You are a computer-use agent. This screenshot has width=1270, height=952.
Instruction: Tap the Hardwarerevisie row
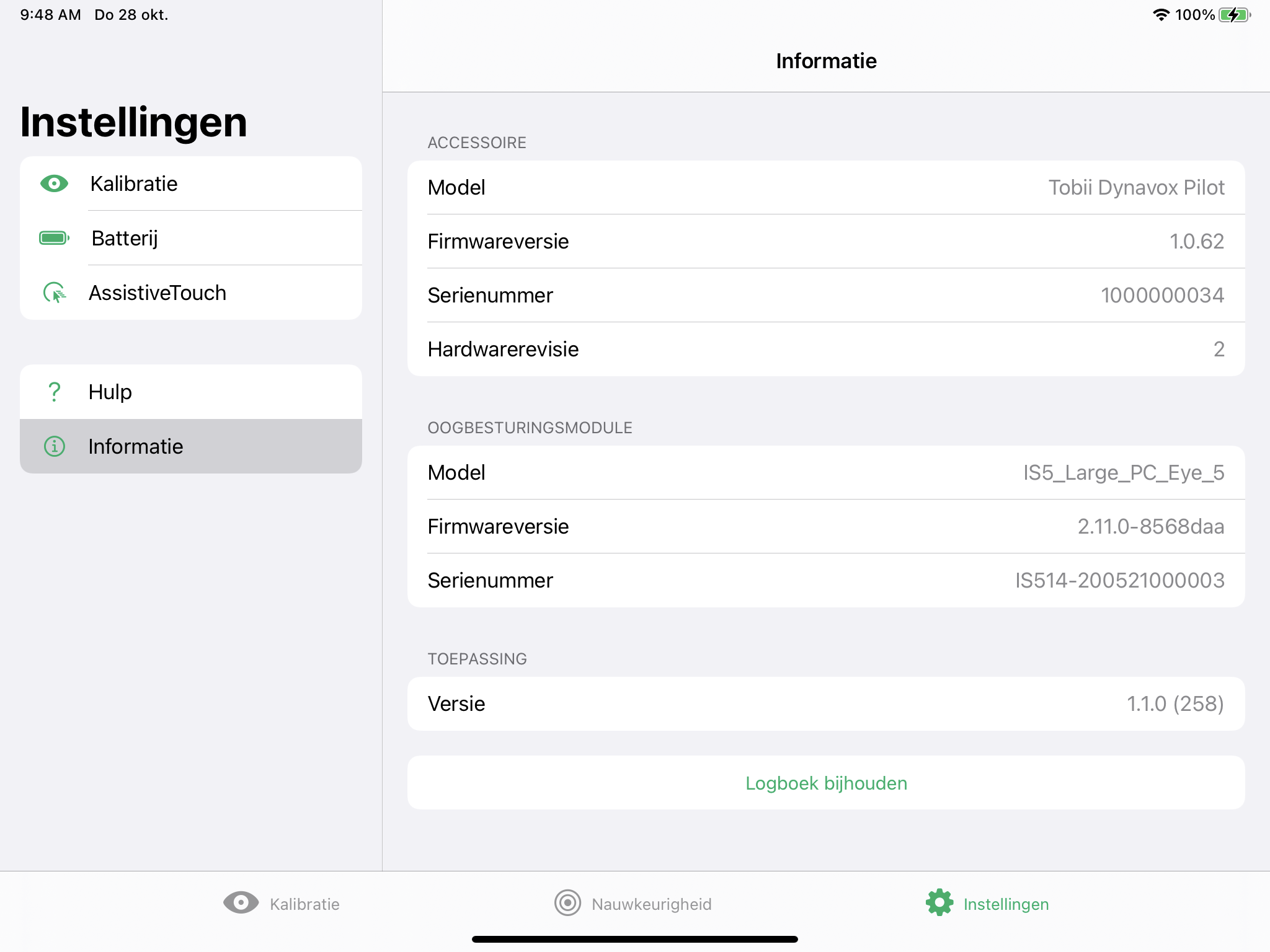click(826, 349)
